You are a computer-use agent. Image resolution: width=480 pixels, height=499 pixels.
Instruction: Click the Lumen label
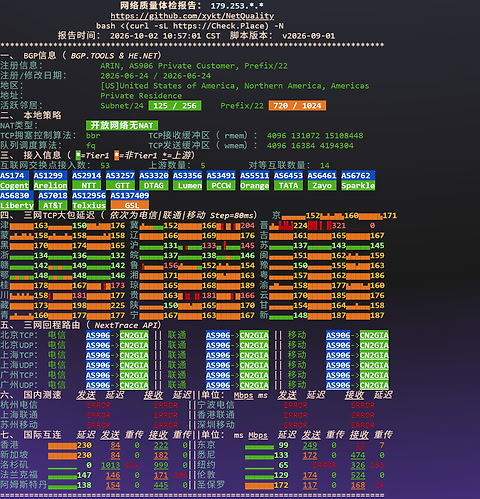[188, 185]
